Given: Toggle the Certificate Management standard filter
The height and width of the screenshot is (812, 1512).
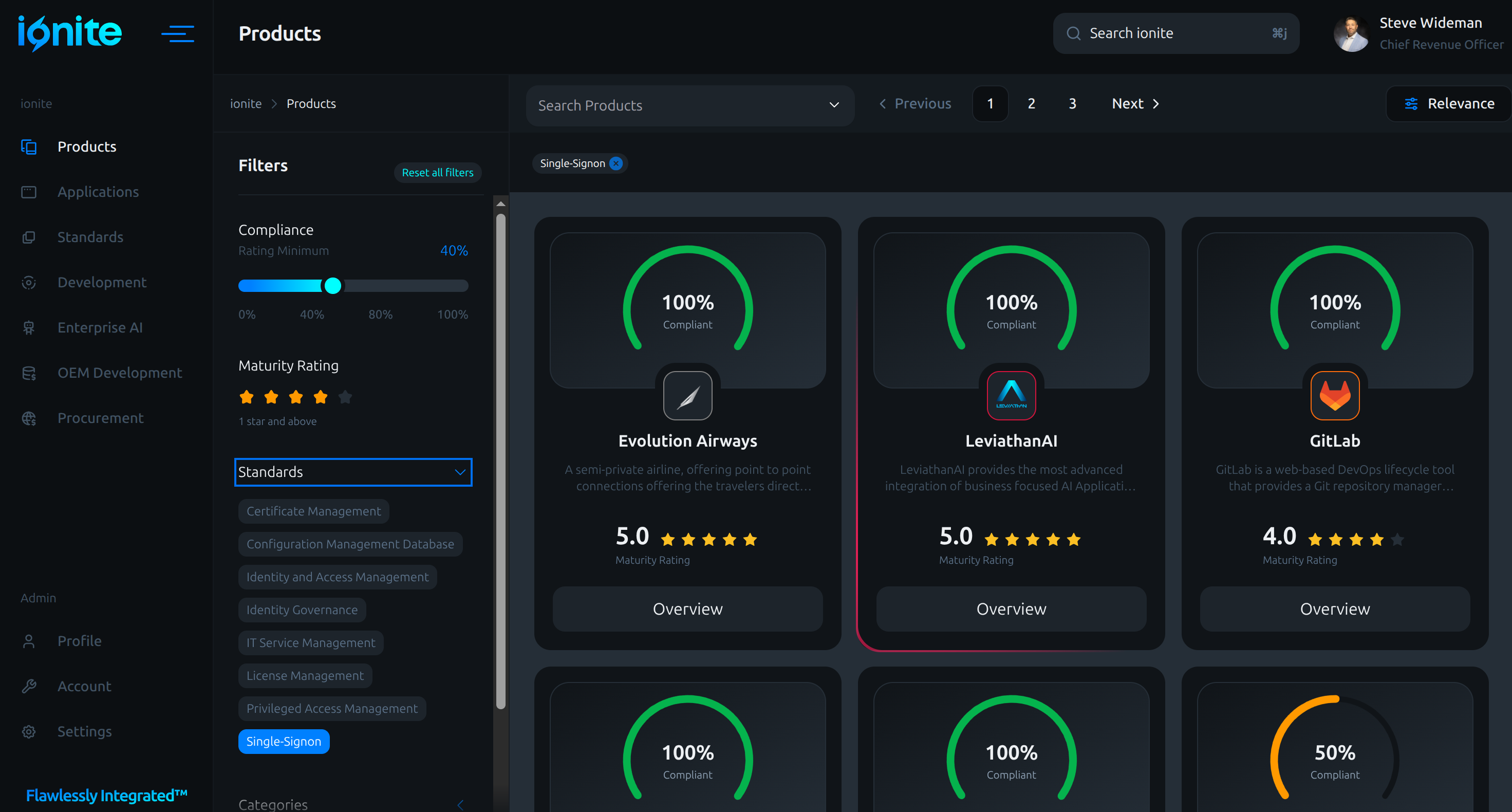Looking at the screenshot, I should (x=313, y=511).
